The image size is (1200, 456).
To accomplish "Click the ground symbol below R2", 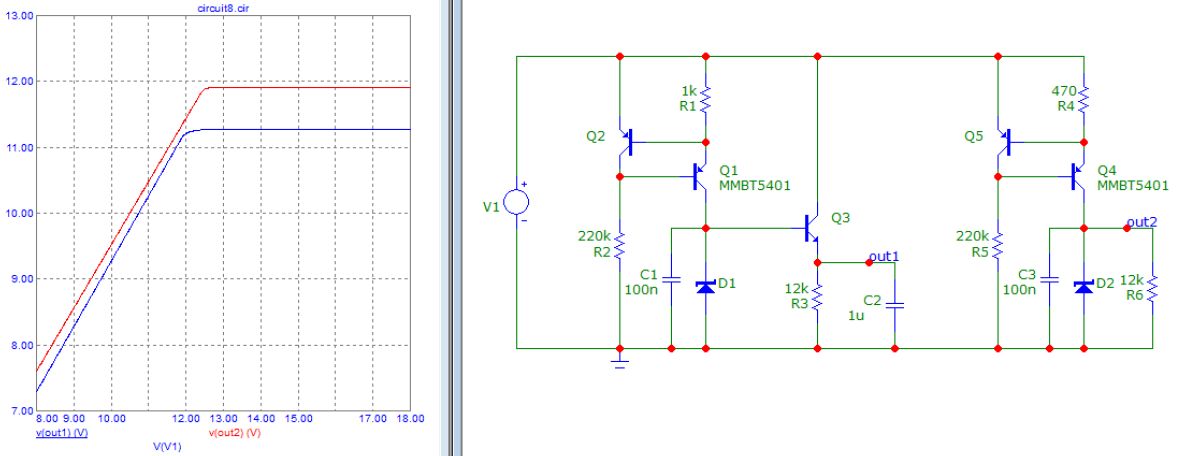I will tap(620, 362).
